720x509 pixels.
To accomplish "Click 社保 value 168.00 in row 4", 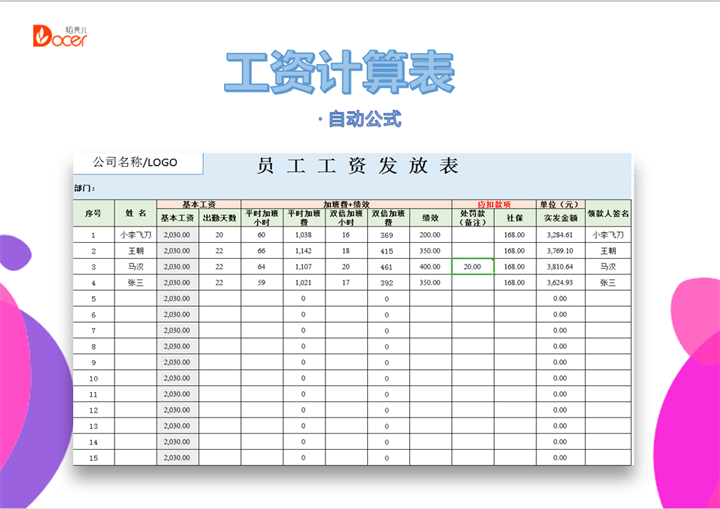I will 515,283.
